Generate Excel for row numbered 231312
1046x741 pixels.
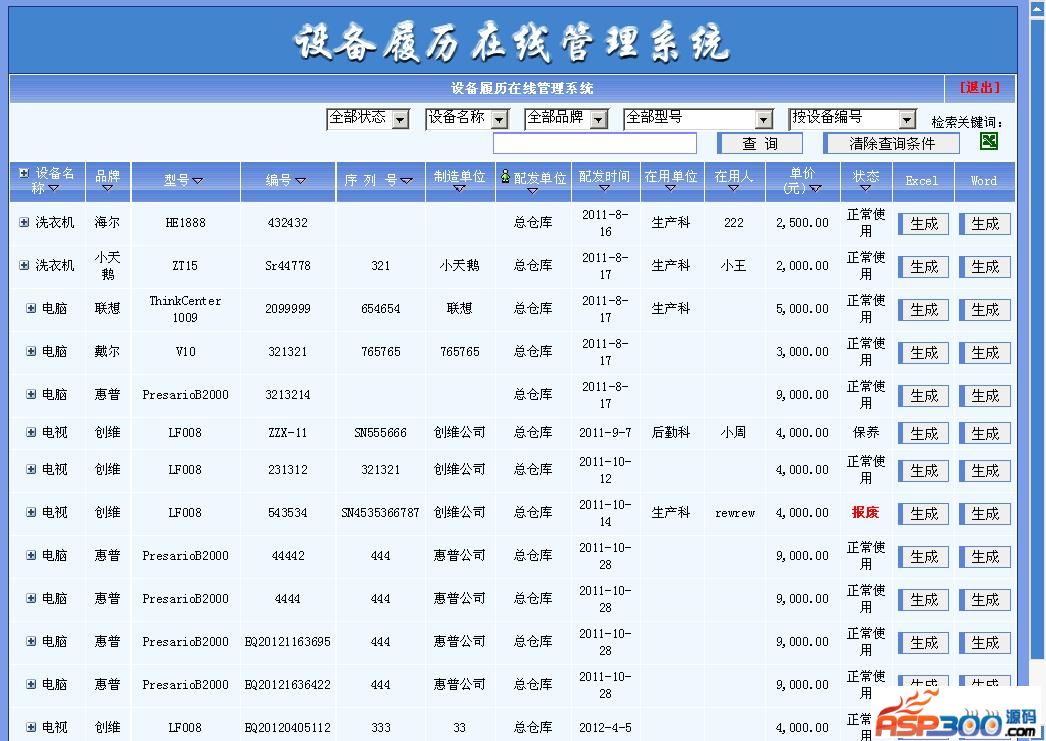coord(924,471)
